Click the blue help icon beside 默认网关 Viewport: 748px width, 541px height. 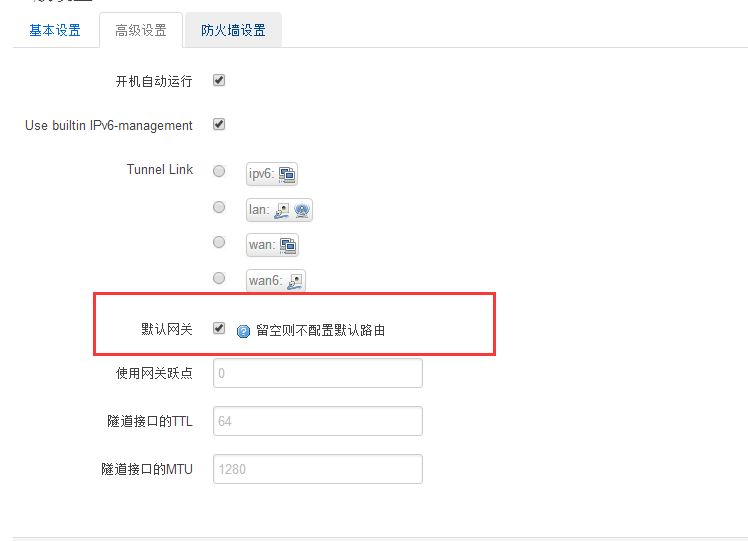(243, 331)
